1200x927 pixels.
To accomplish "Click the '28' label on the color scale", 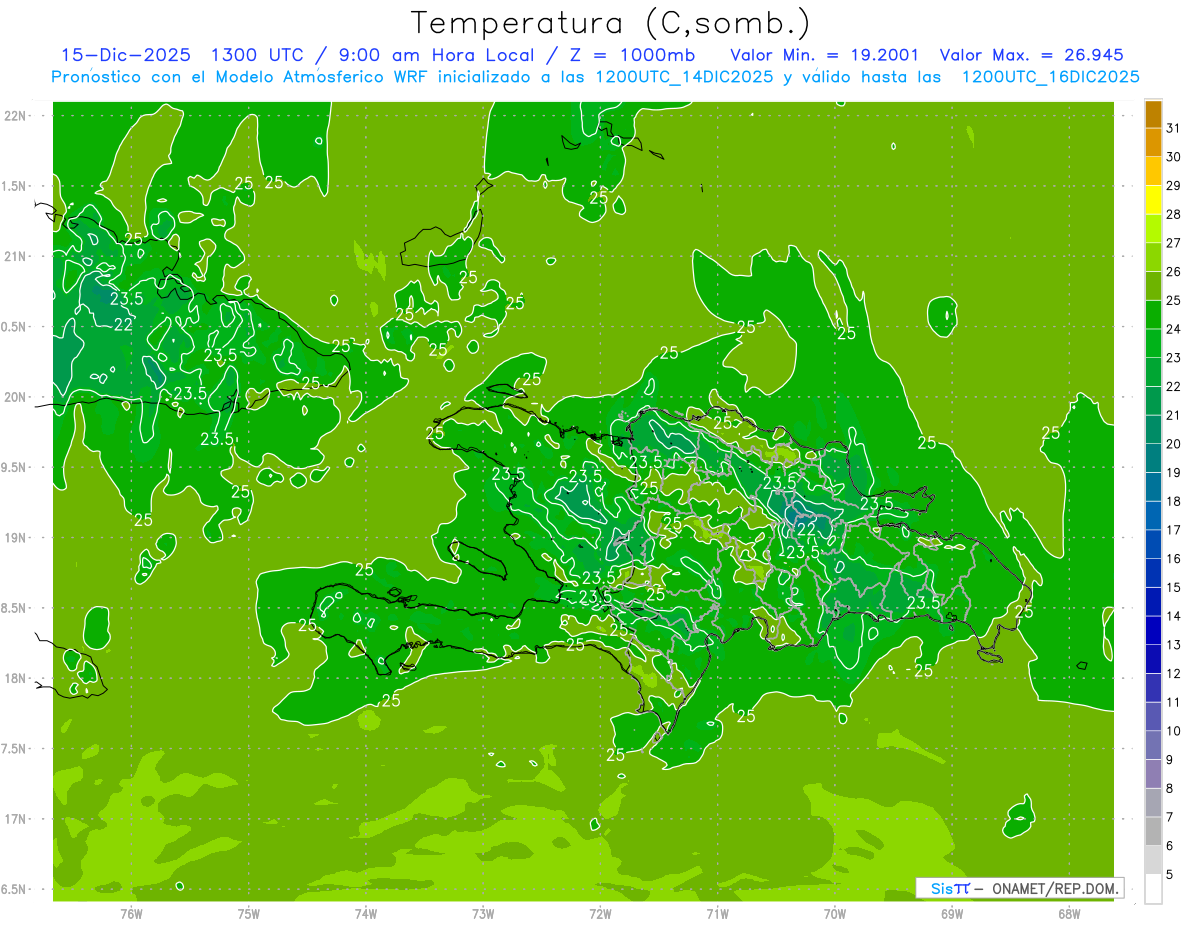I will (1174, 214).
